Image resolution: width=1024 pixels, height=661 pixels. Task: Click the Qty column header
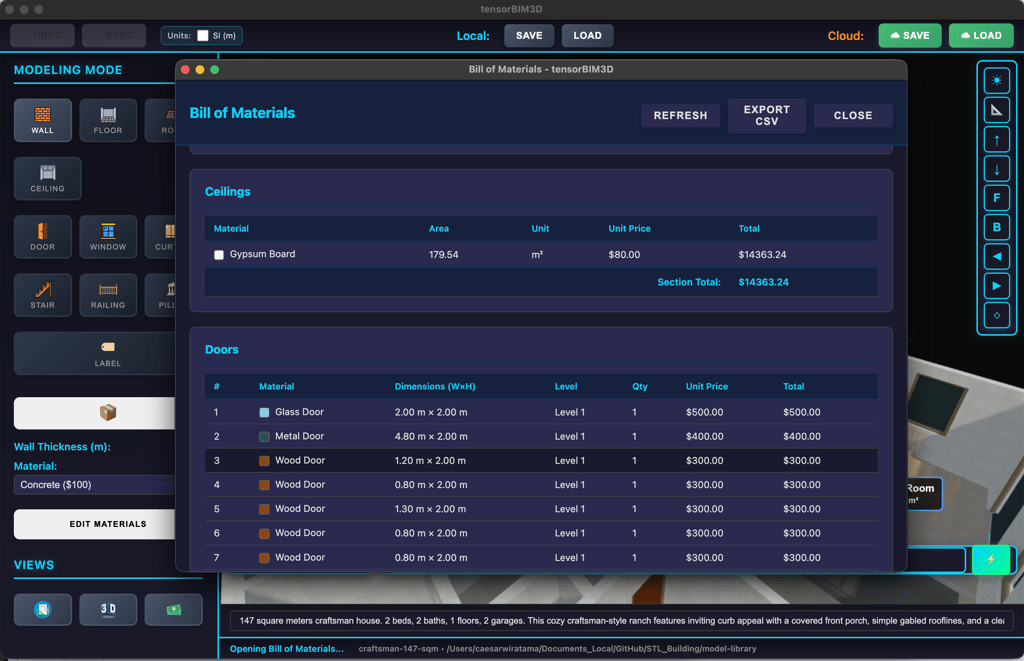[640, 387]
